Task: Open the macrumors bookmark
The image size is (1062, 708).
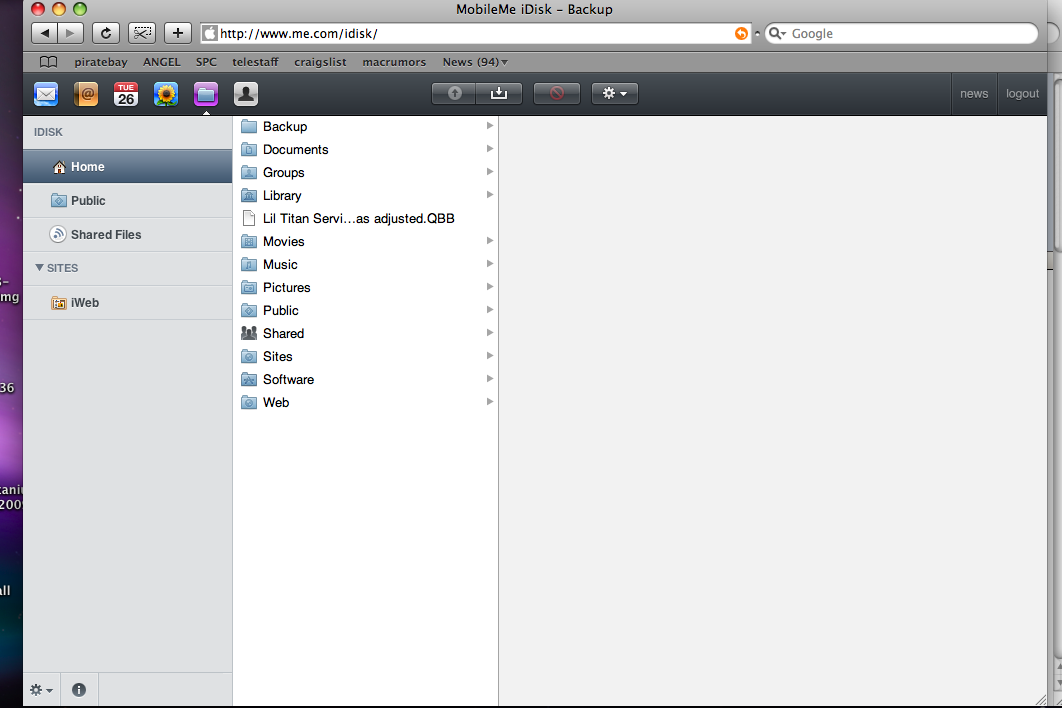Action: 394,62
